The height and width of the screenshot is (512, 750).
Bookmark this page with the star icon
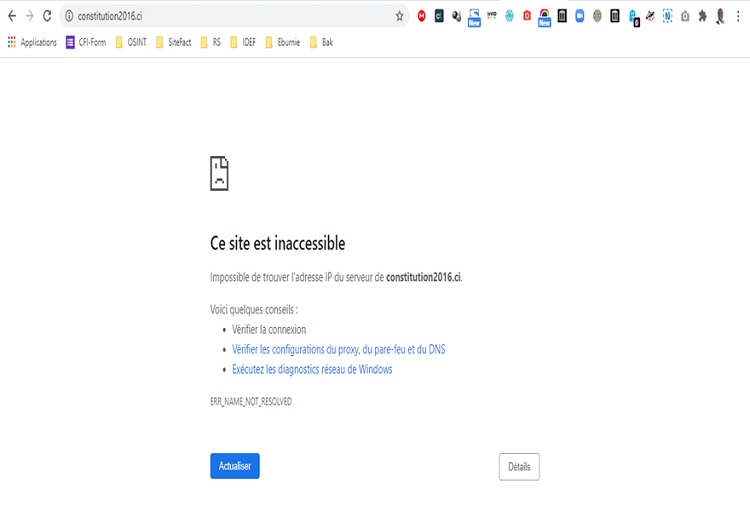pos(400,16)
